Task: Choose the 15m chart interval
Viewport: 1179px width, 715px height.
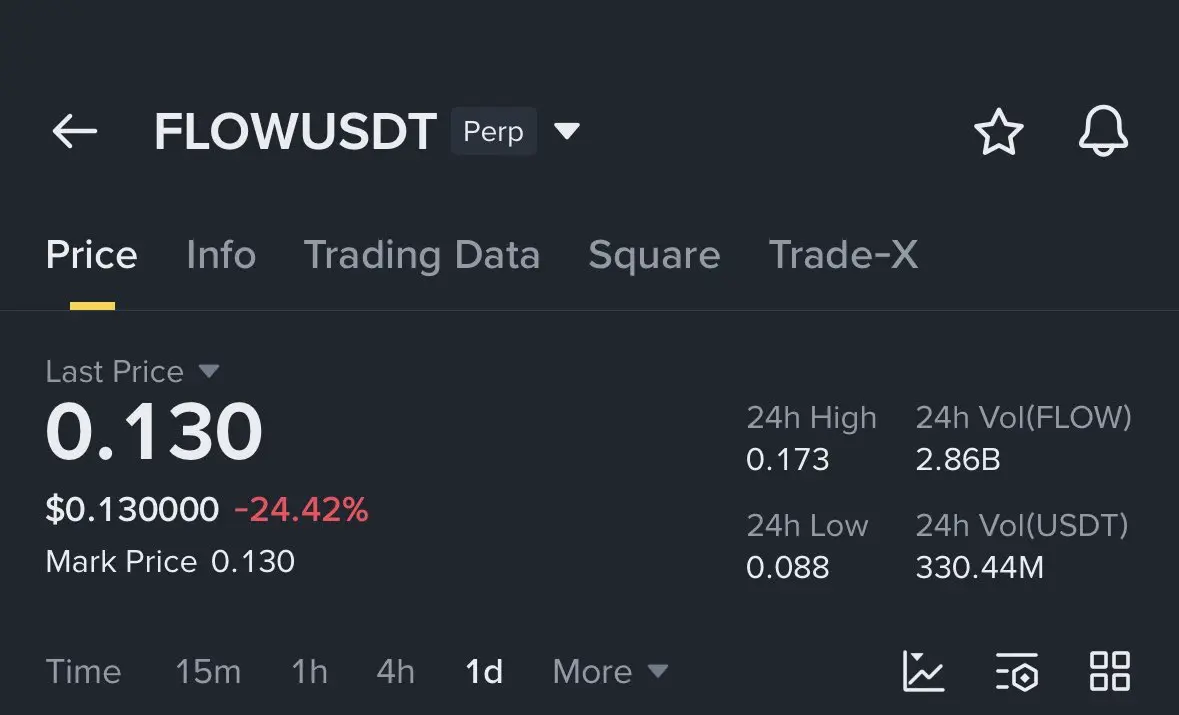Action: 208,671
